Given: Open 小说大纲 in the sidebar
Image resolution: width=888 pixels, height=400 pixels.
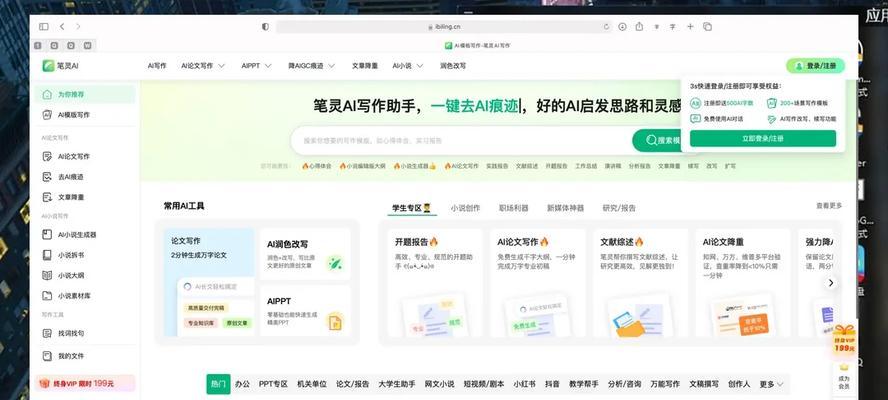Looking at the screenshot, I should tap(85, 275).
